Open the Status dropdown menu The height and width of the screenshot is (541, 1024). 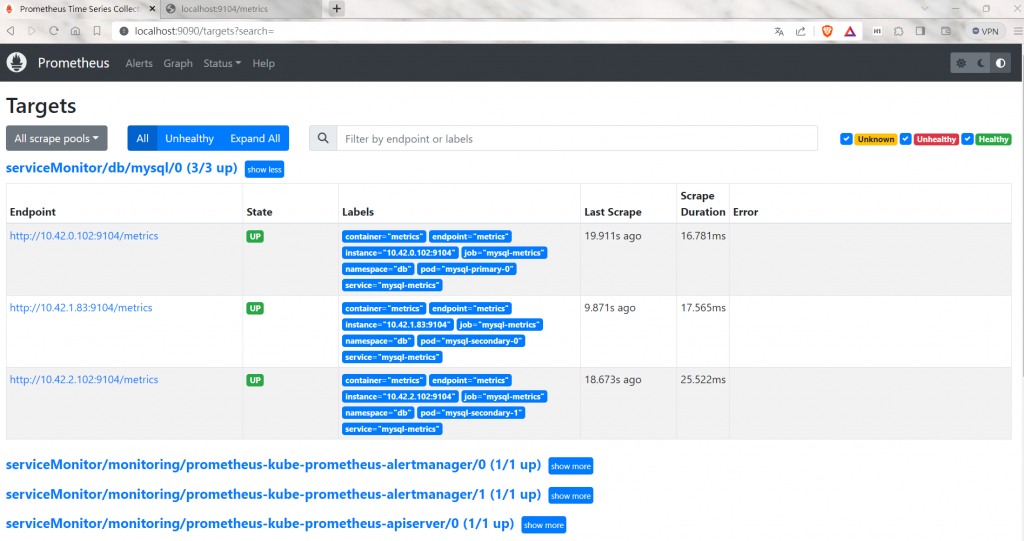pos(222,63)
